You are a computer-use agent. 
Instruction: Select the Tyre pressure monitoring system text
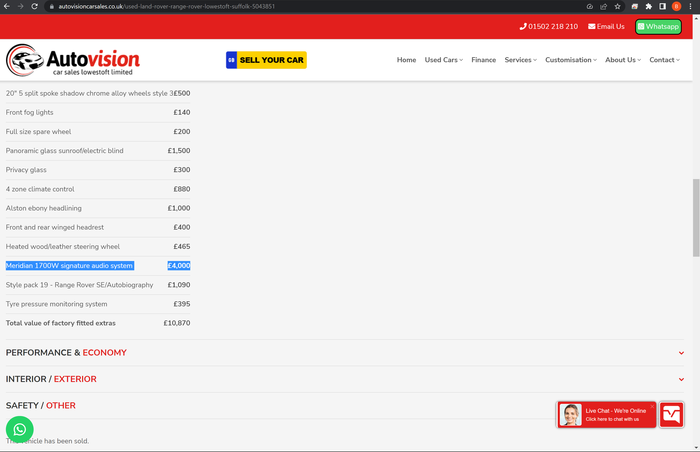(x=56, y=304)
